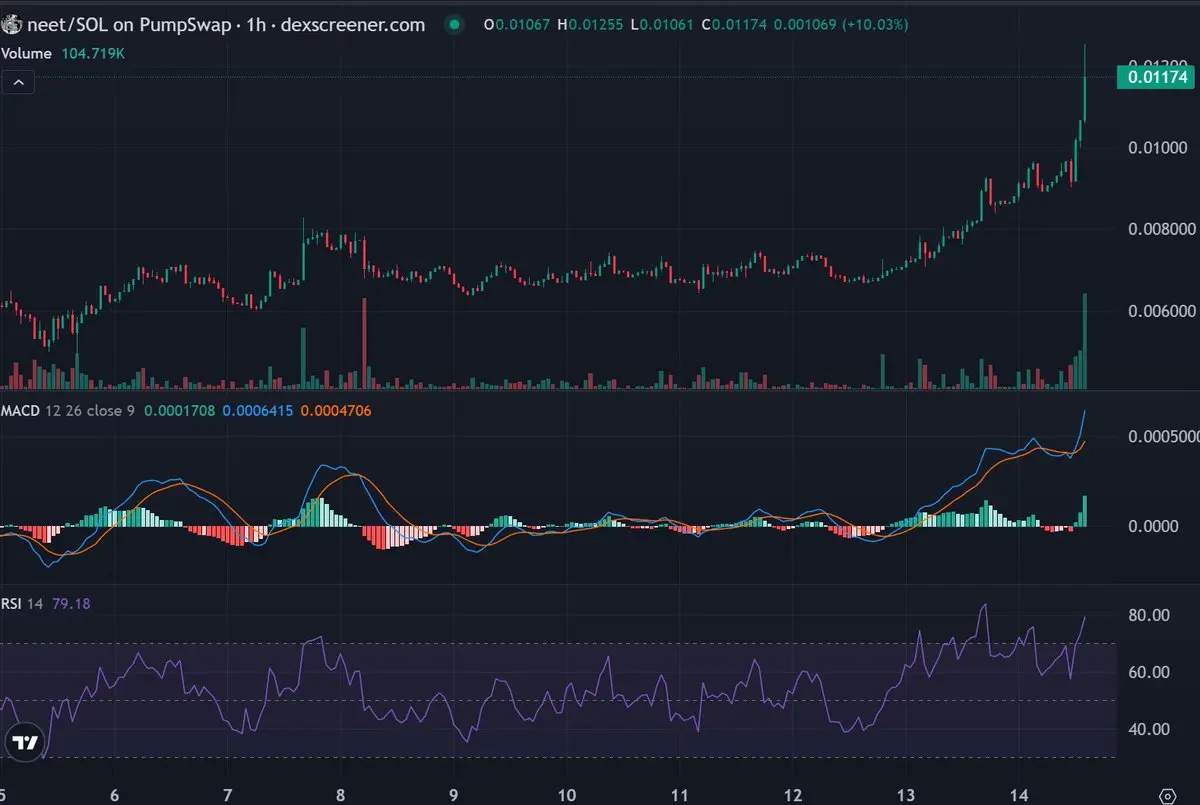This screenshot has height=805, width=1200.
Task: Open chart settings hexagon gear icon
Action: (x=1167, y=796)
